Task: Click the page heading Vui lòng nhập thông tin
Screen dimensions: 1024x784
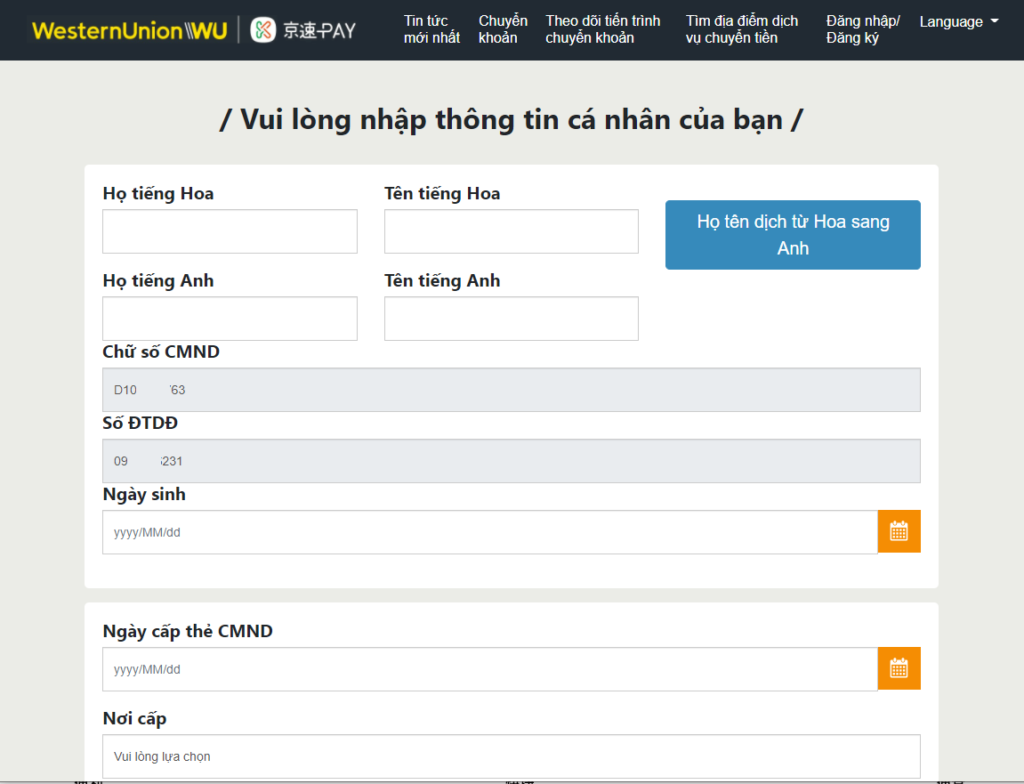Action: pos(511,120)
